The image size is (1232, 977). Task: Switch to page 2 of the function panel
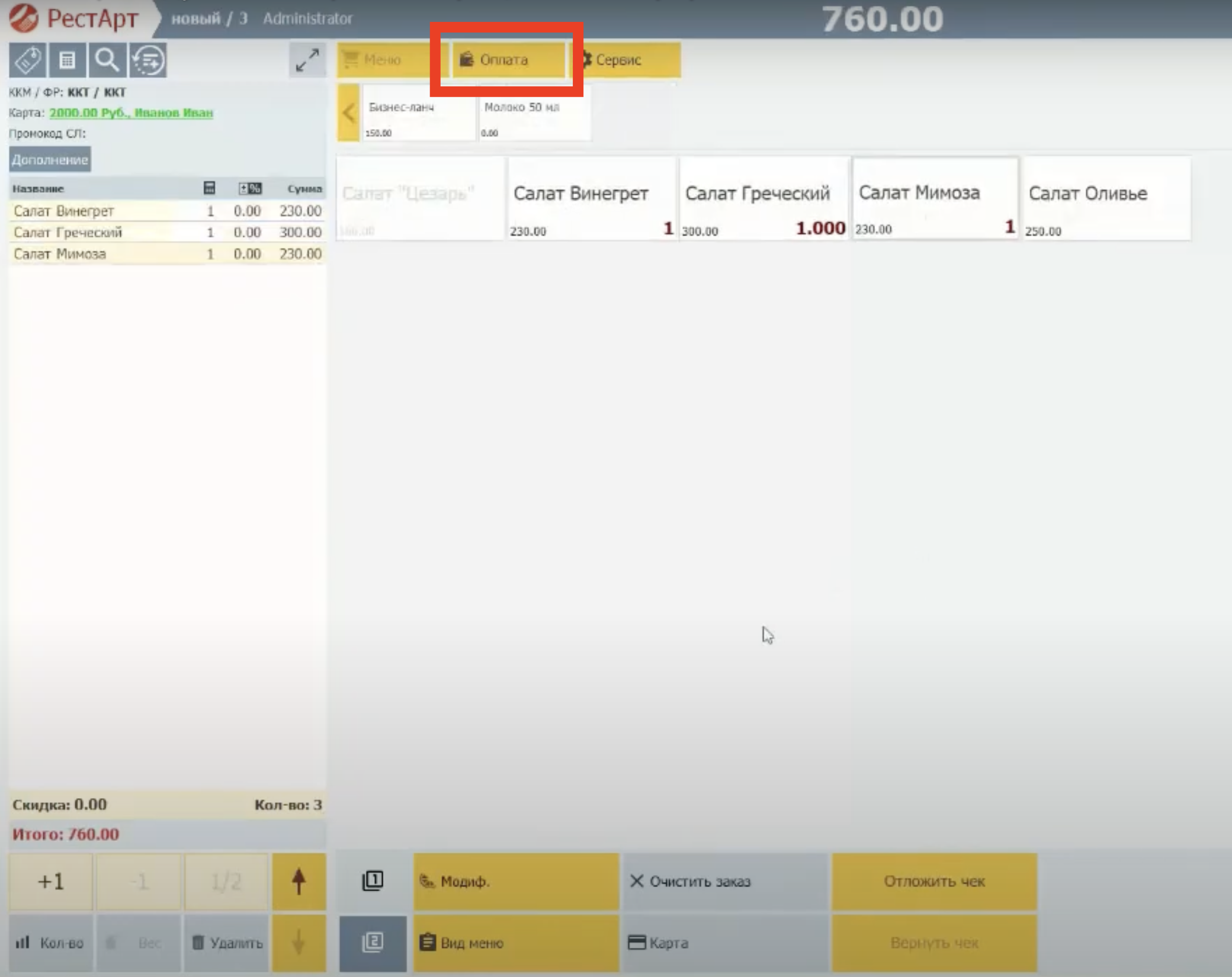pyautogui.click(x=373, y=943)
